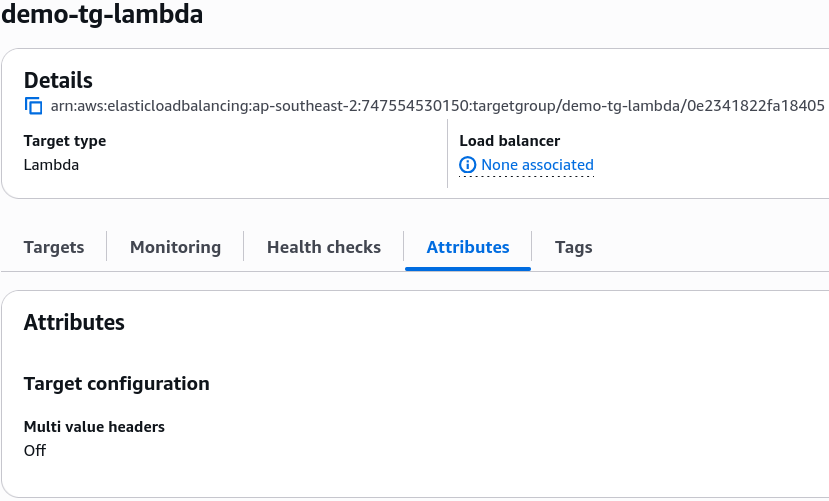Click the dotted underline below None associated

pos(527,177)
